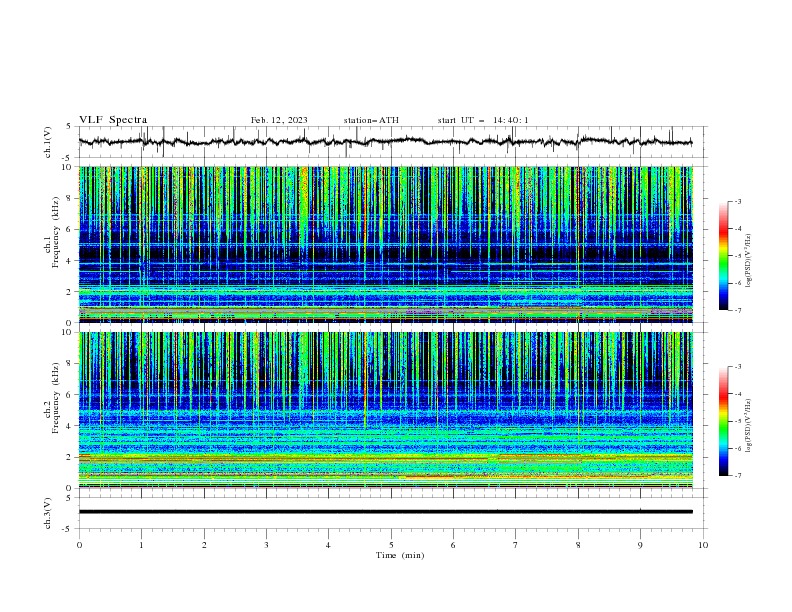
Task: Click the "ch.1 Frequency (kHz)" axis label
Action: pyautogui.click(x=52, y=232)
